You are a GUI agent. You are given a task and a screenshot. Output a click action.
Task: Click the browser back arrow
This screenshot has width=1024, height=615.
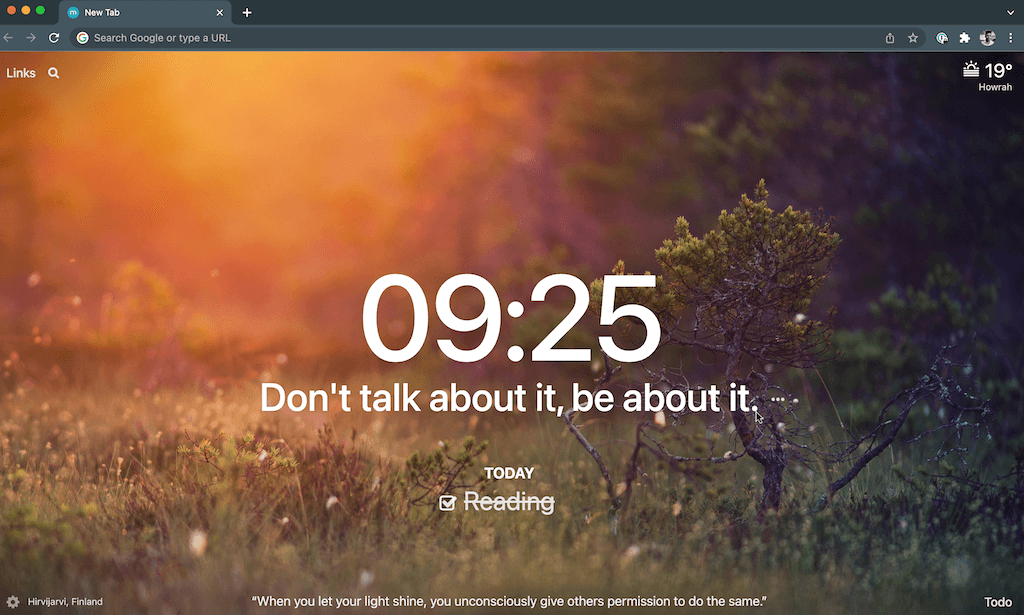[x=8, y=38]
